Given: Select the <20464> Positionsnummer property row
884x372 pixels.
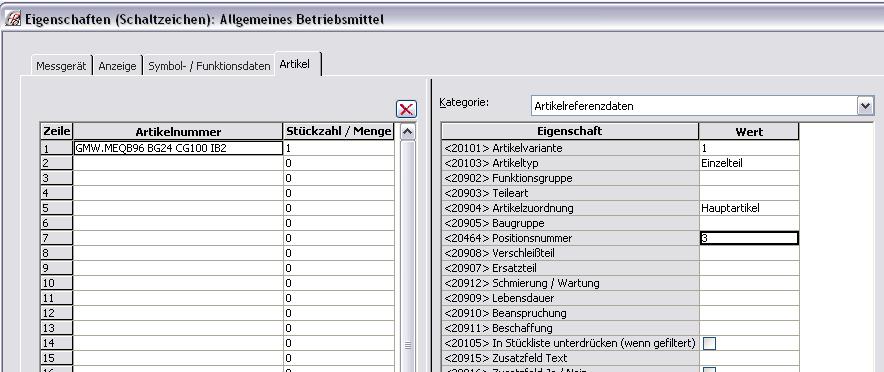Looking at the screenshot, I should click(570, 238).
